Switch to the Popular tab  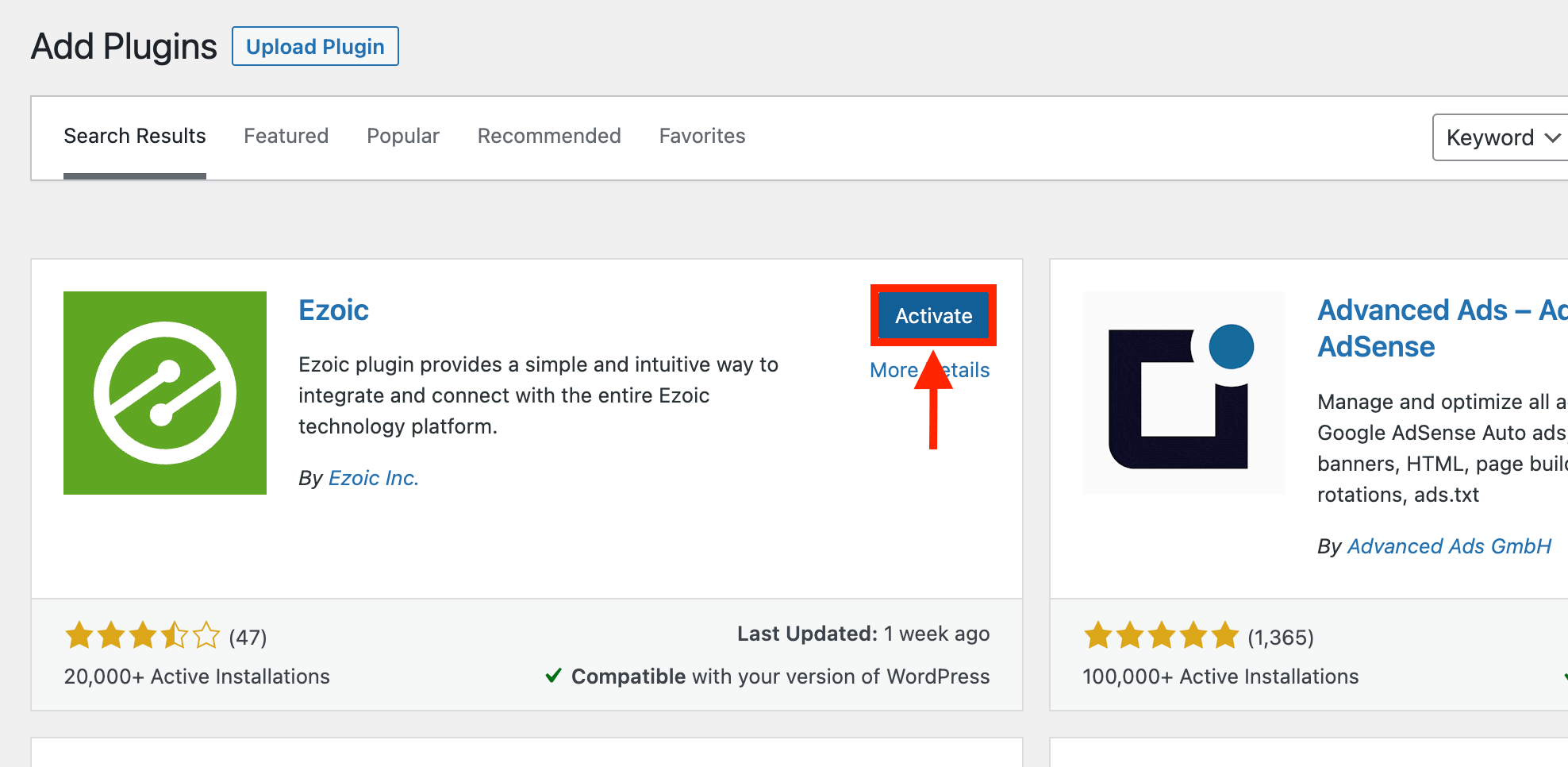[403, 136]
